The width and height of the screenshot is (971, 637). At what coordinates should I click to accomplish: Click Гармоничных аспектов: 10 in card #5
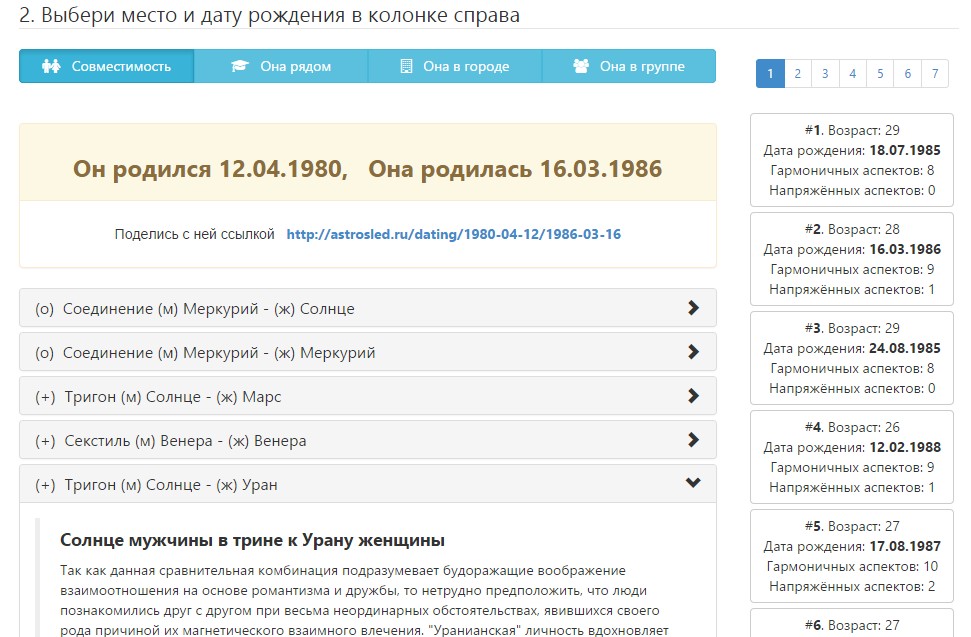tap(852, 566)
